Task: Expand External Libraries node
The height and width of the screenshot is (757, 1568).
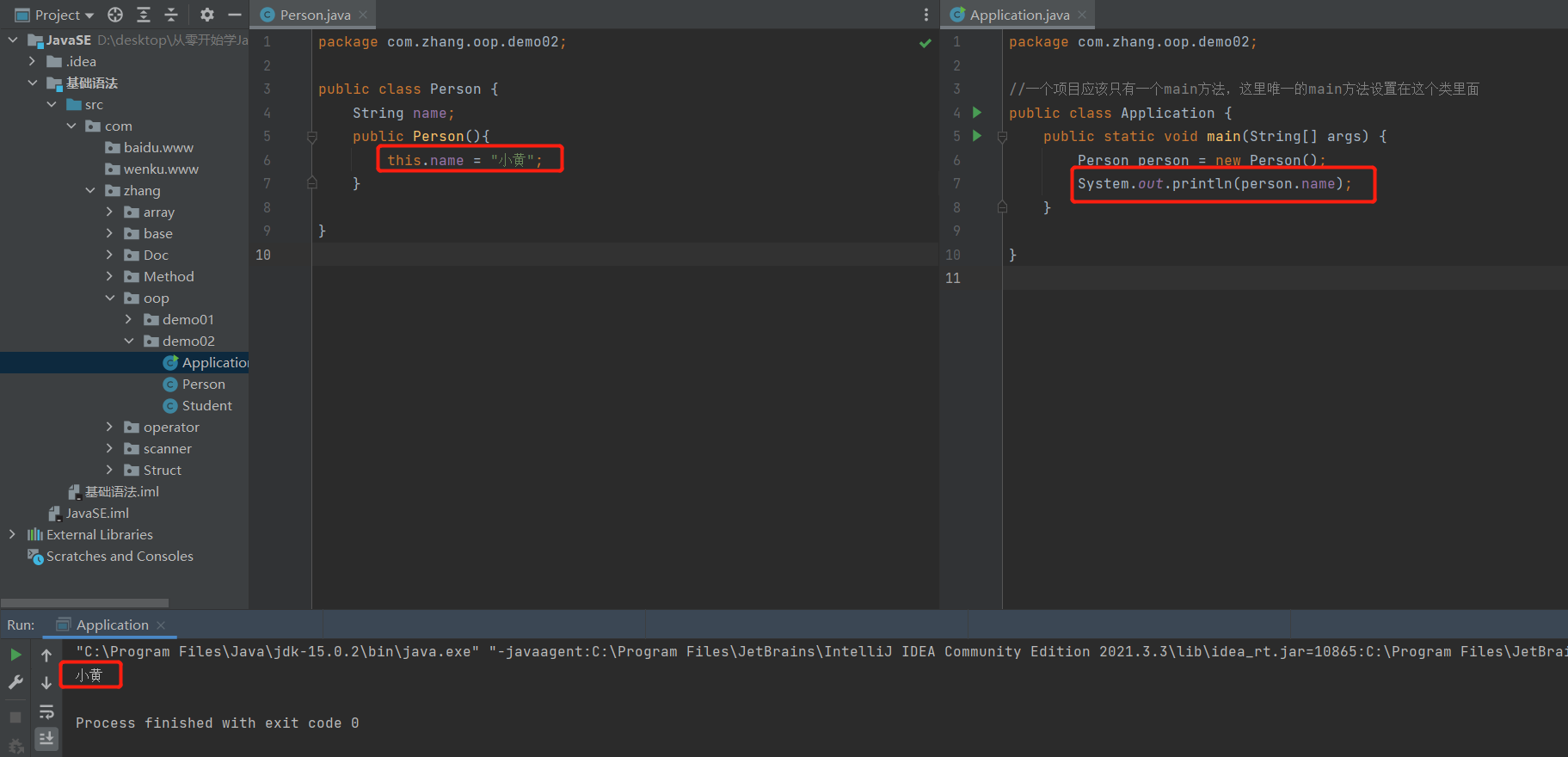Action: tap(12, 534)
